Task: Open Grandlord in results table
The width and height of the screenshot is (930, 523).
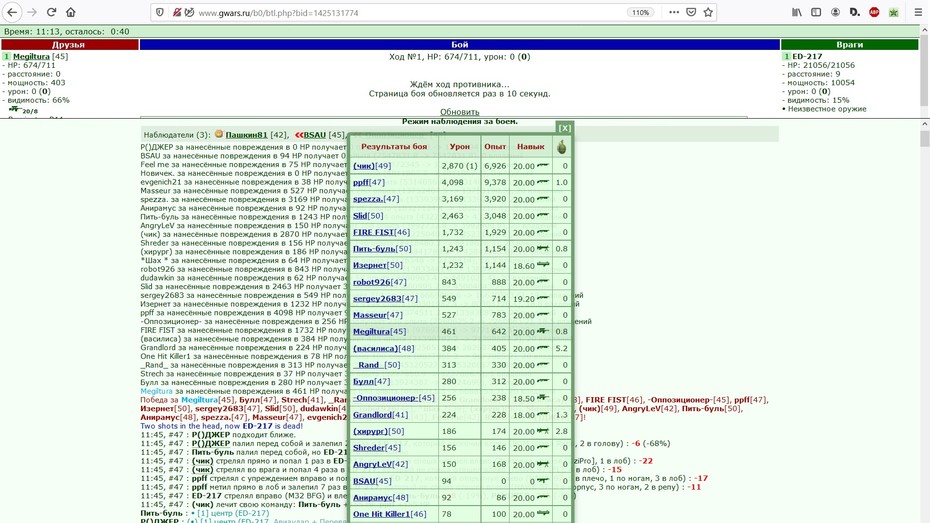Action: click(372, 415)
